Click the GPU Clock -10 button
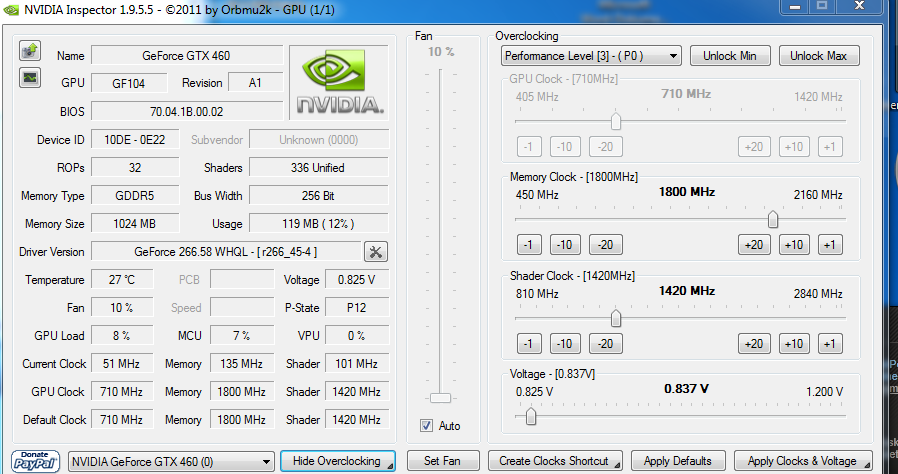 coord(565,147)
